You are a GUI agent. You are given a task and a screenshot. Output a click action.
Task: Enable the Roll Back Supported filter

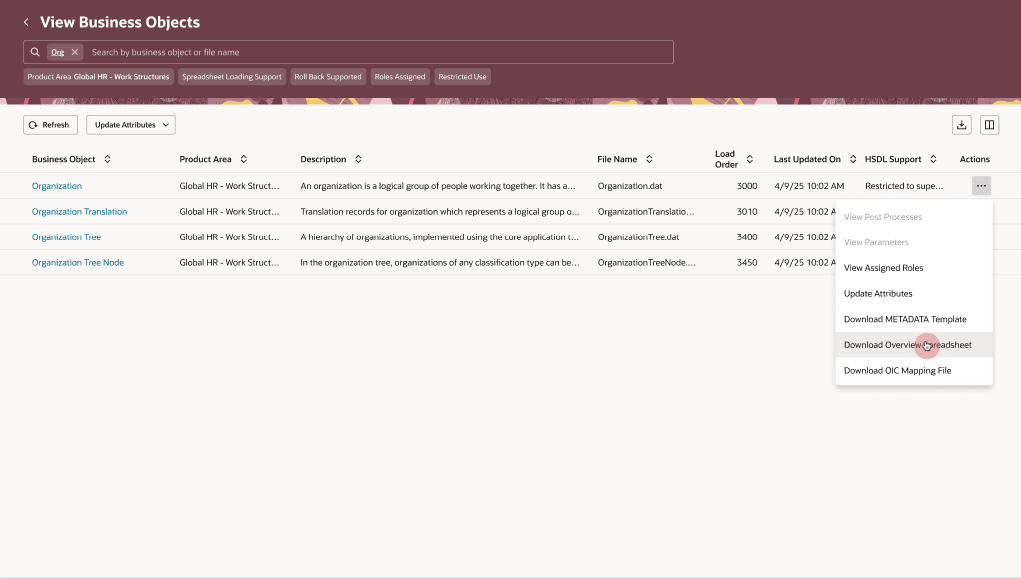coord(328,76)
